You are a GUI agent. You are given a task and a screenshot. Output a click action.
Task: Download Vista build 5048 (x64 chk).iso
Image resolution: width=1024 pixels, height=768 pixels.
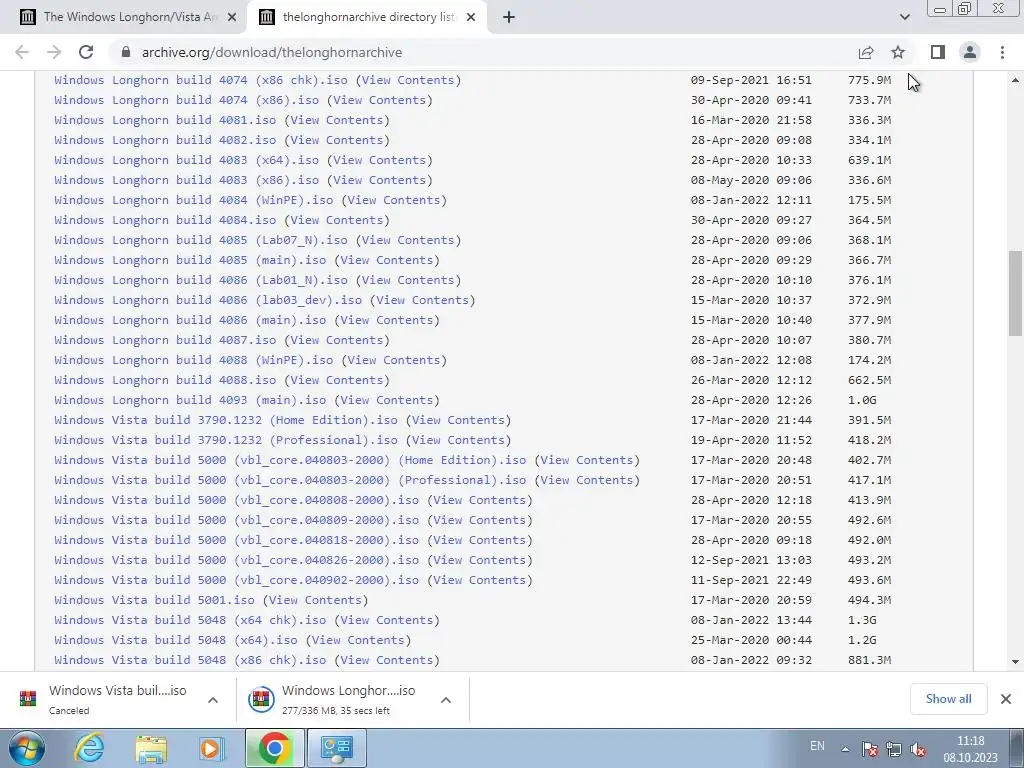pos(190,620)
